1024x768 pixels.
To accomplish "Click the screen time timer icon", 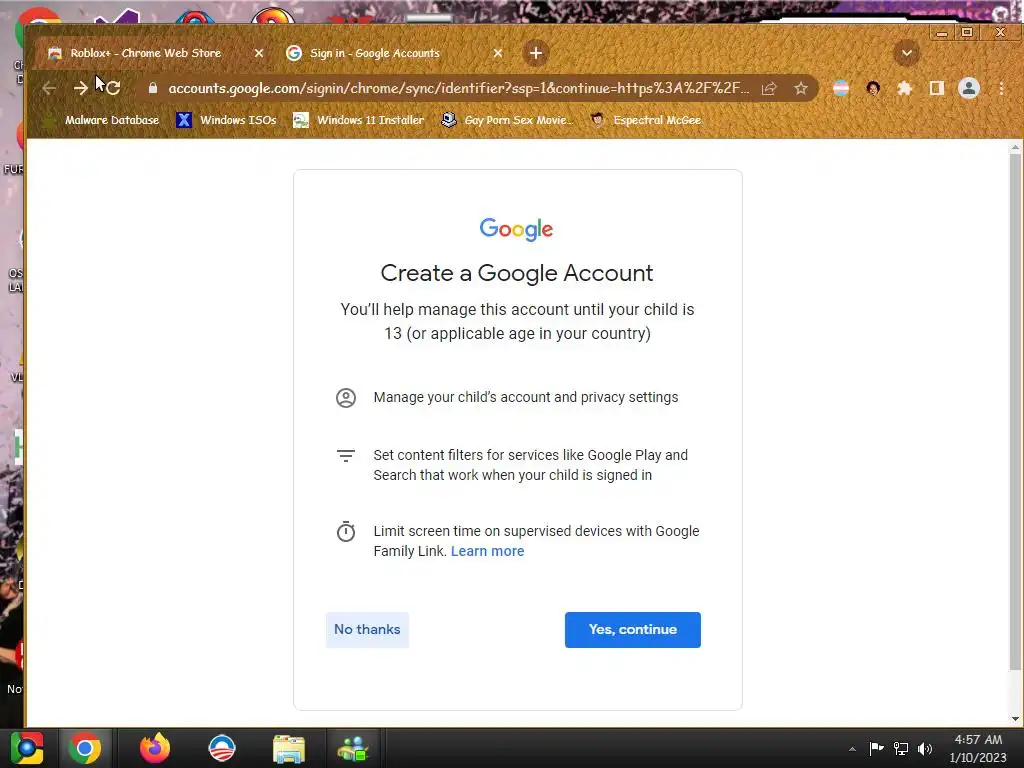I will point(345,532).
